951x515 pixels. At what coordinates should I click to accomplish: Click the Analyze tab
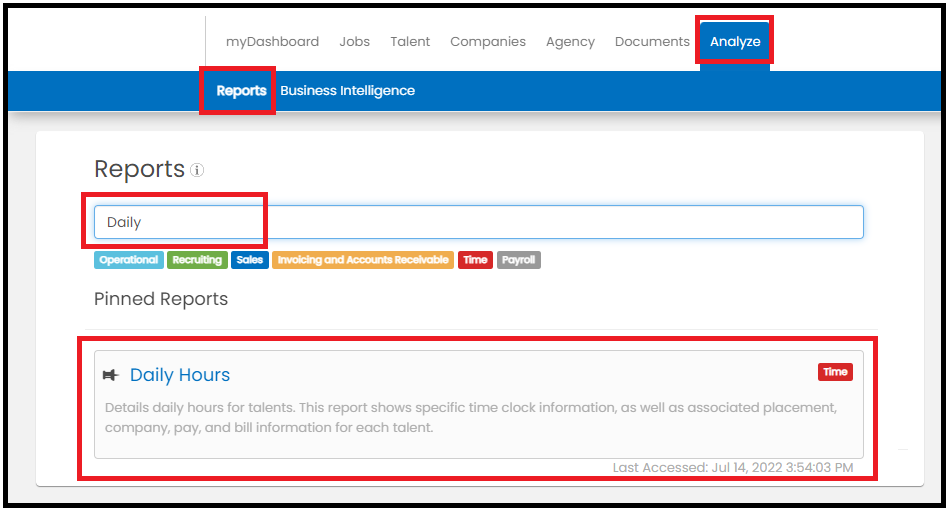(x=735, y=42)
